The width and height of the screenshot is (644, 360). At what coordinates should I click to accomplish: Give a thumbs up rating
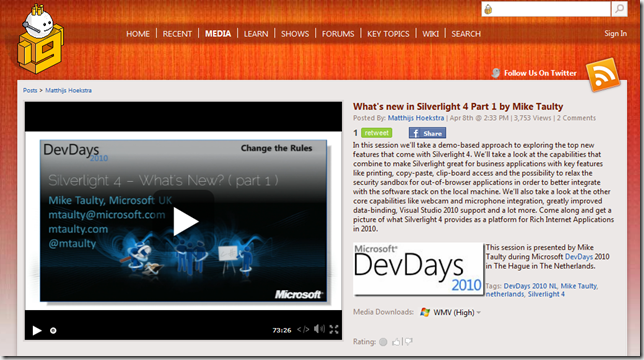tap(396, 342)
